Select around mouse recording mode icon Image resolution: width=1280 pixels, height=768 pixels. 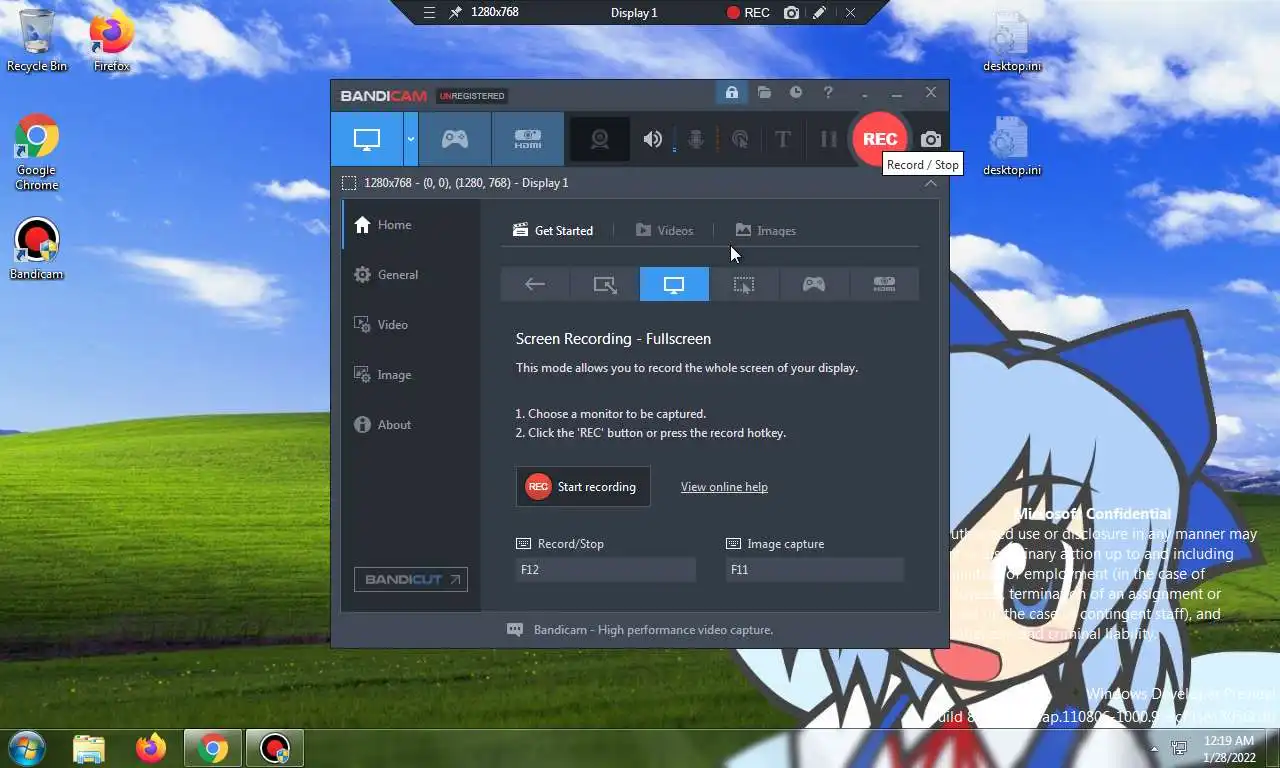pos(744,285)
